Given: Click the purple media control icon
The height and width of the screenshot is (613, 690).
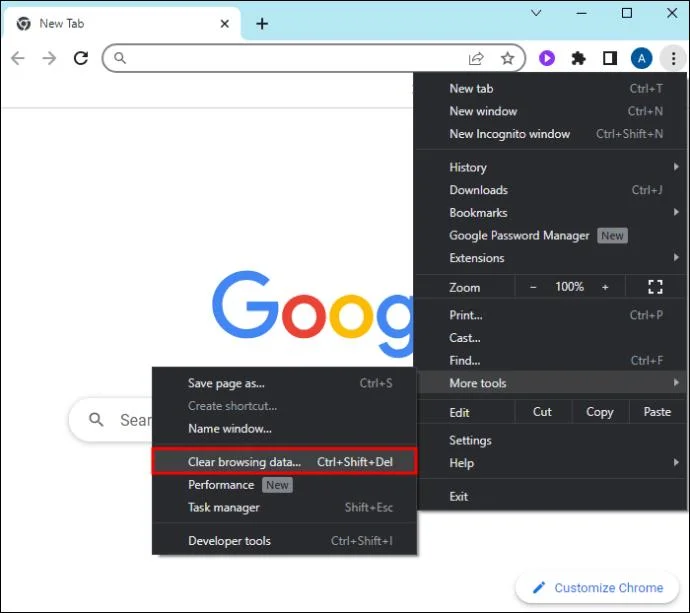Looking at the screenshot, I should point(547,58).
